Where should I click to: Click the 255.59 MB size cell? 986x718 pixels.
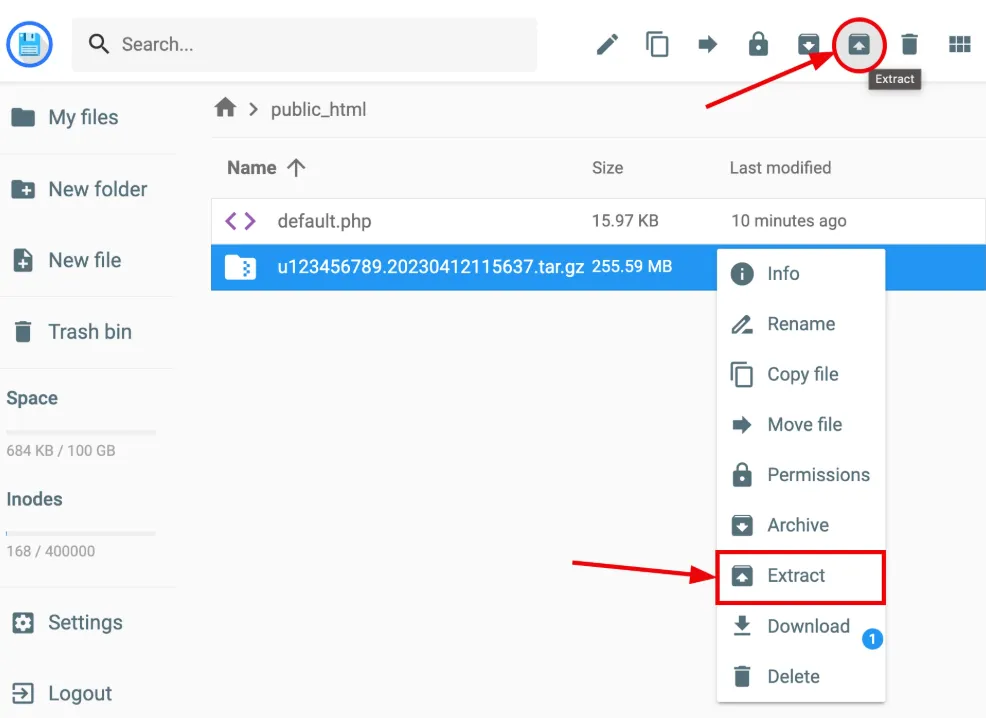pyautogui.click(x=632, y=267)
